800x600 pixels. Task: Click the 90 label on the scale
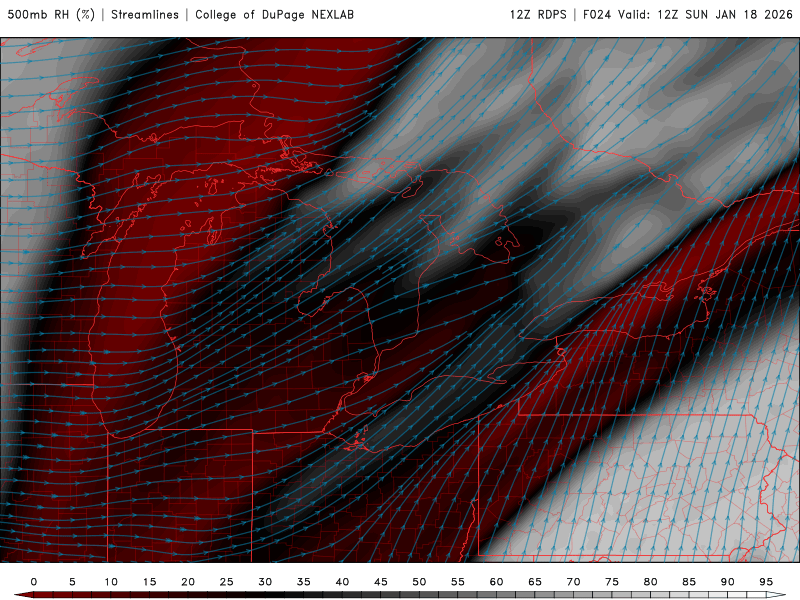[727, 582]
